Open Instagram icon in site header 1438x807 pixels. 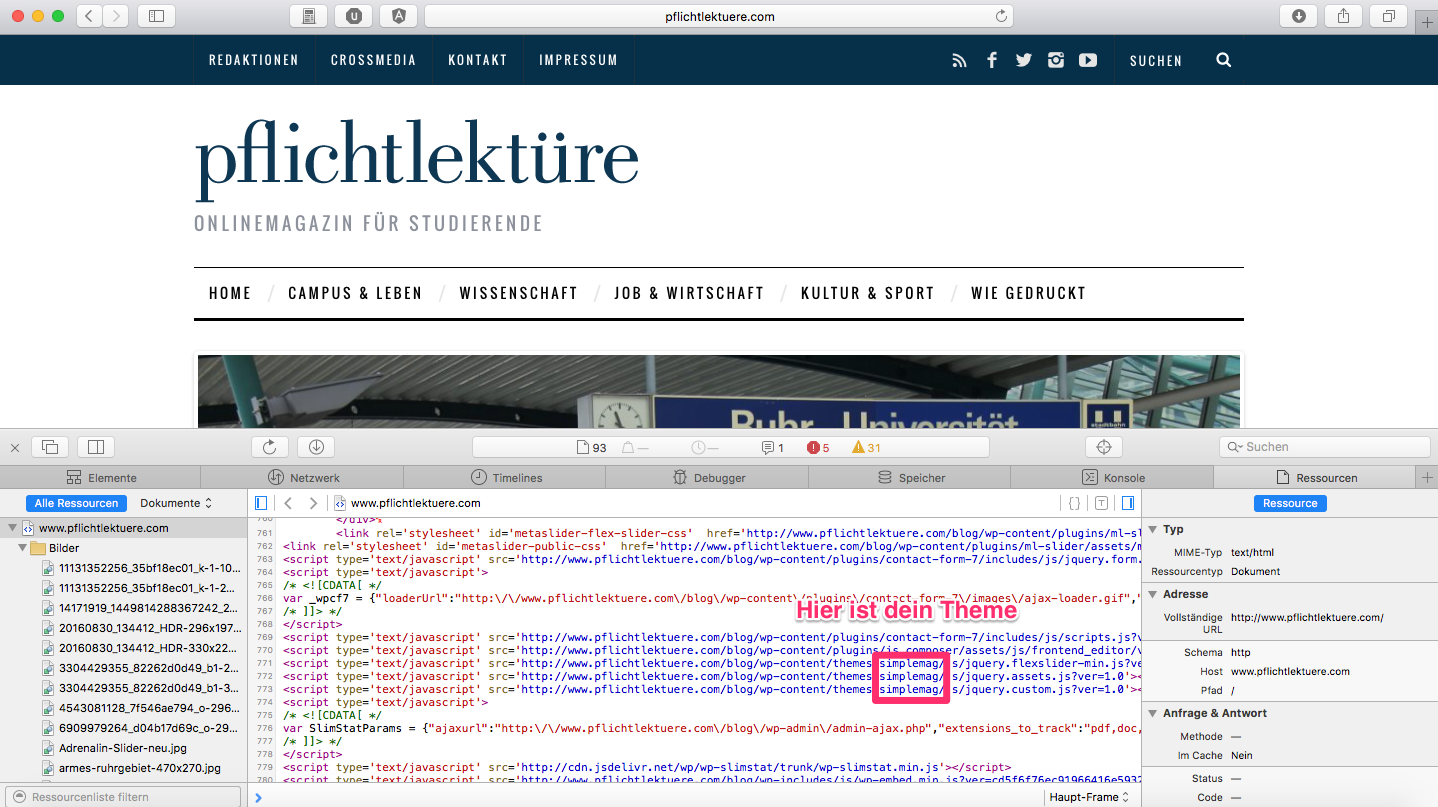tap(1055, 60)
